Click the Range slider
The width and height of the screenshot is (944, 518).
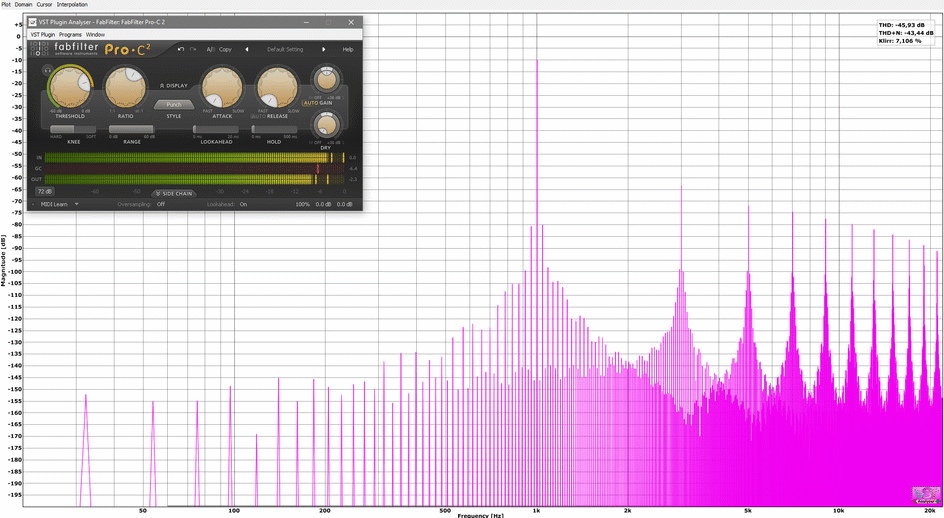(131, 129)
